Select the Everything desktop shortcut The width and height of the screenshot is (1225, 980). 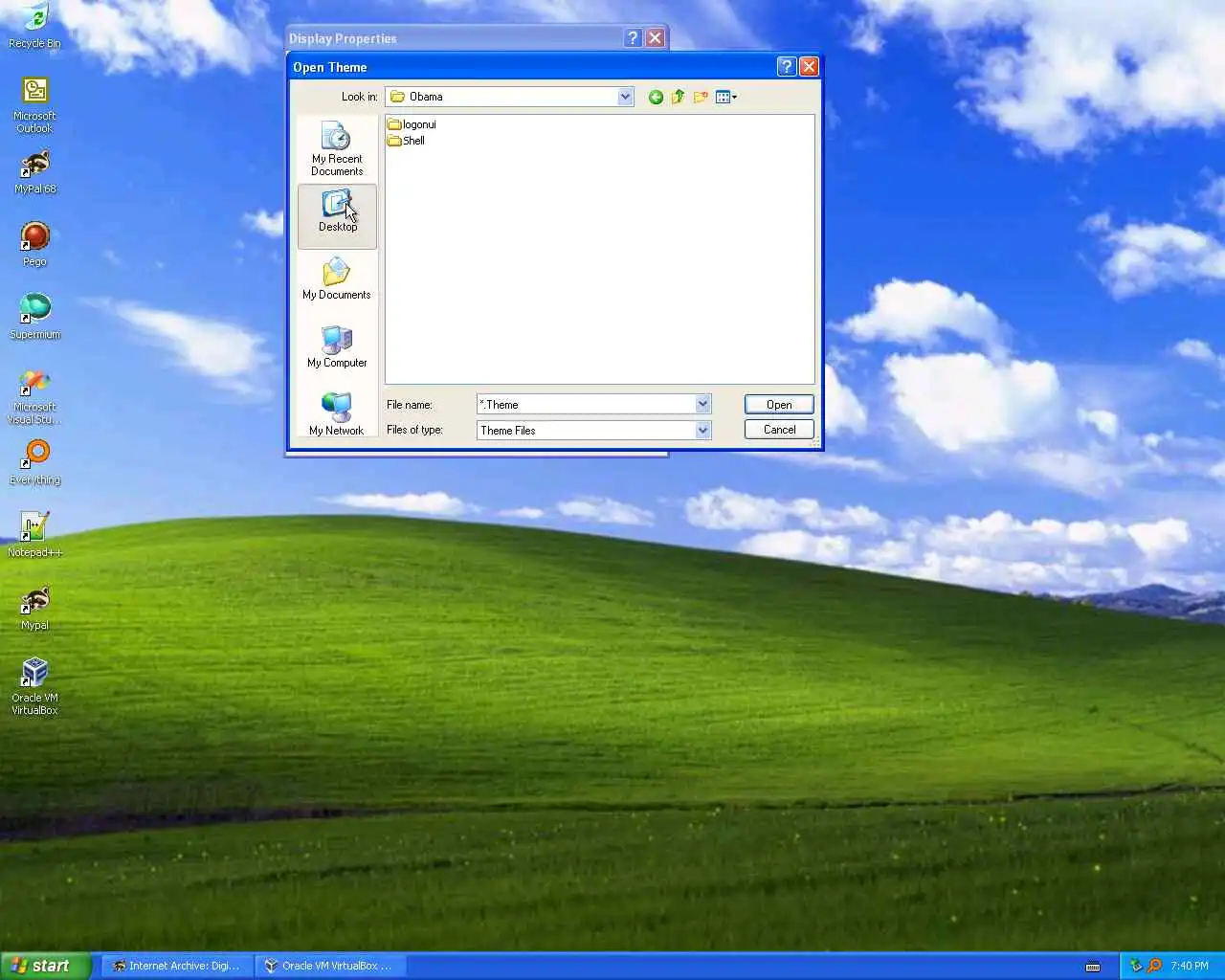pyautogui.click(x=34, y=462)
